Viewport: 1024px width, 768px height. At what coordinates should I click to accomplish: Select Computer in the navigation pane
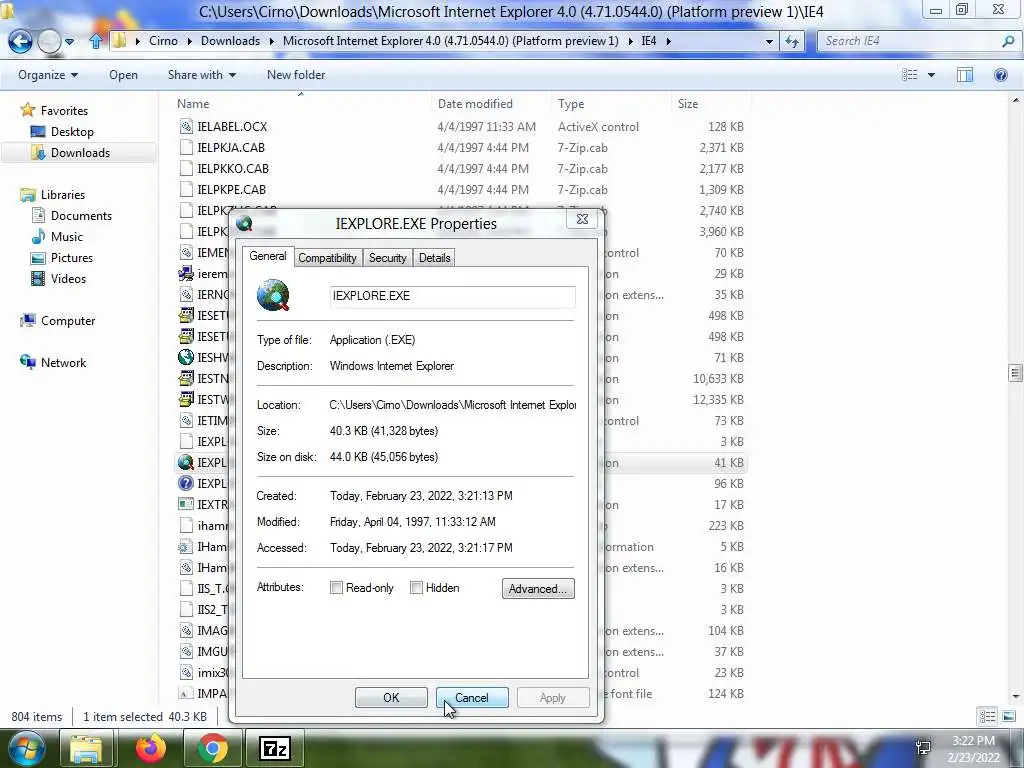click(68, 321)
